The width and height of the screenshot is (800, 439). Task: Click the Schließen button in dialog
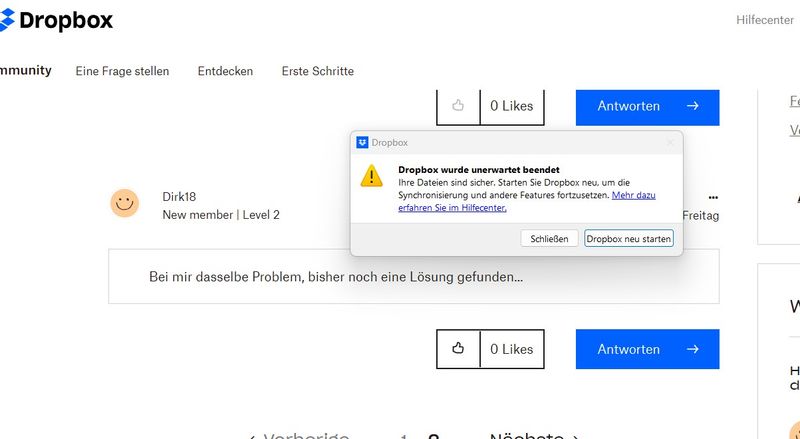[x=549, y=238]
